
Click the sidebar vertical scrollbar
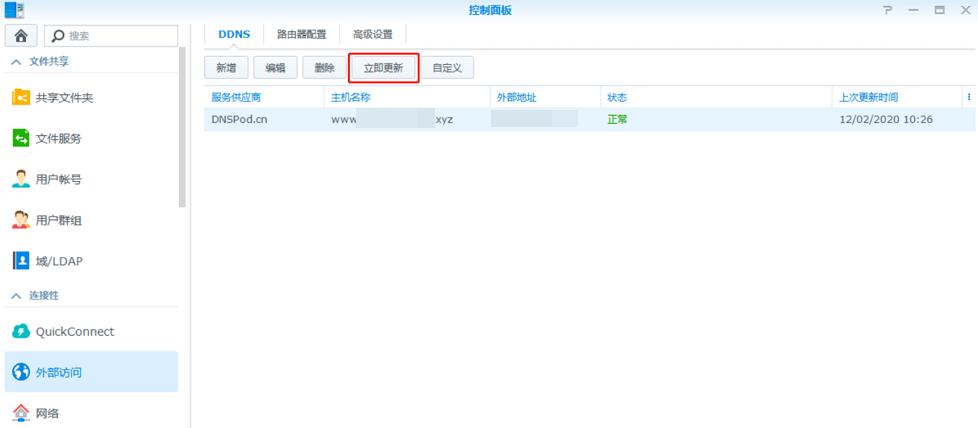coord(182,128)
